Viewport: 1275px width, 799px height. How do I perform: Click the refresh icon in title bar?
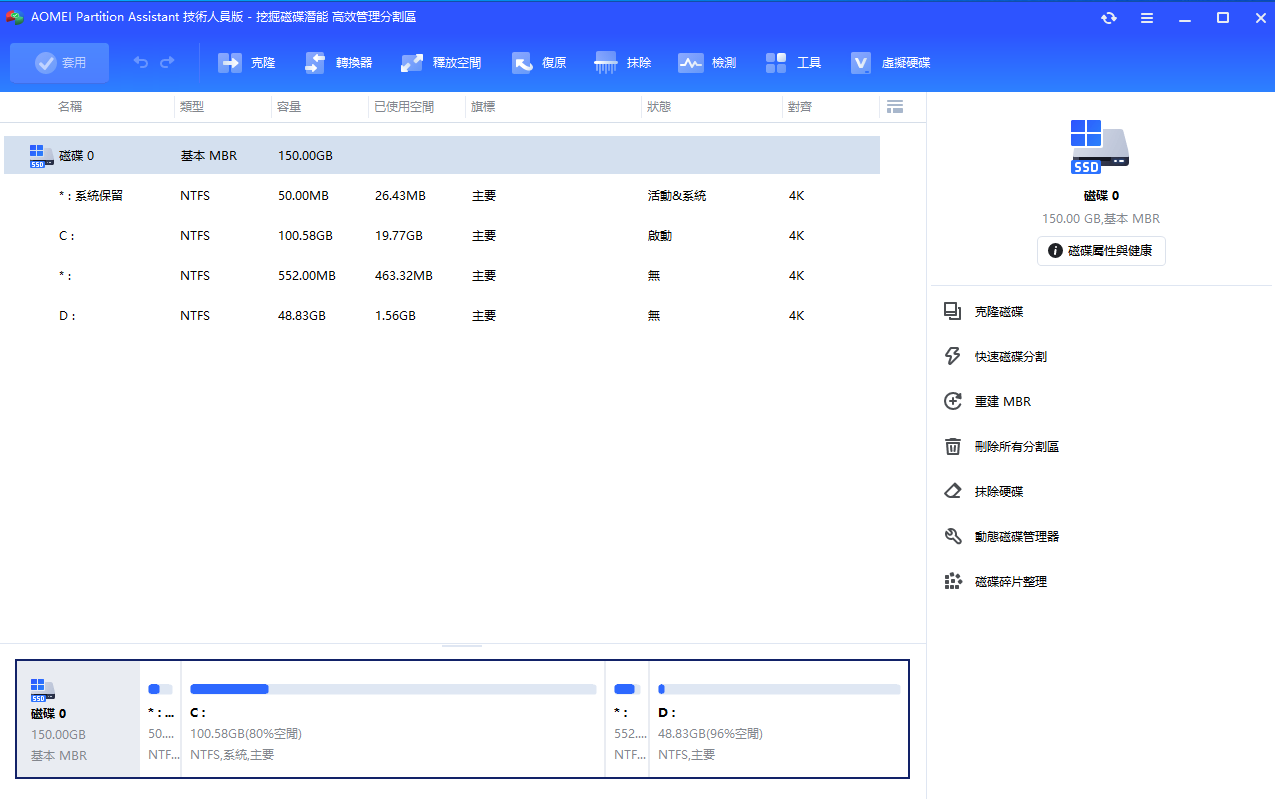(1108, 18)
